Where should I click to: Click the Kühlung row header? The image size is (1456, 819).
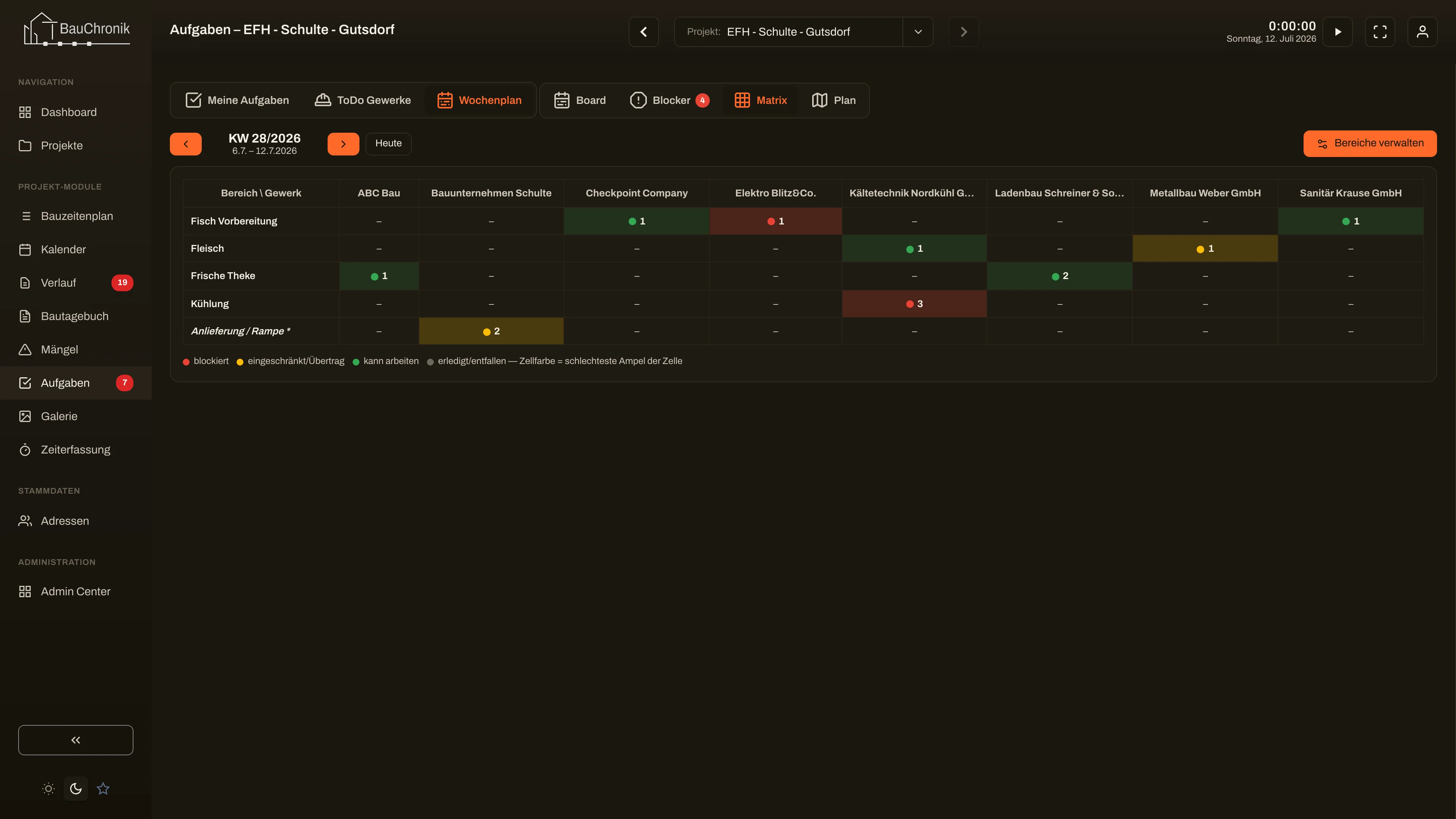261,303
